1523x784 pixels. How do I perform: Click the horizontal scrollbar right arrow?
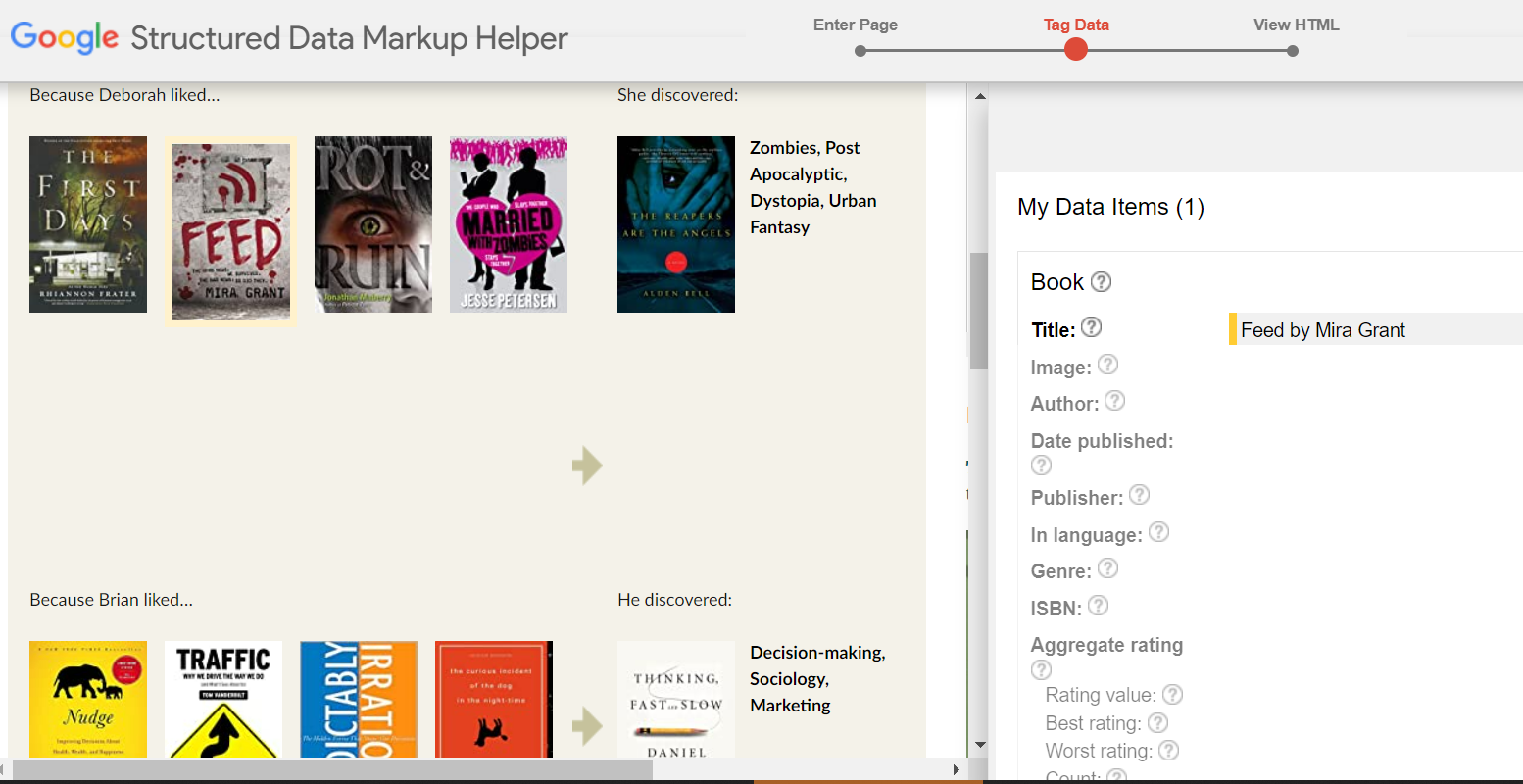[957, 770]
